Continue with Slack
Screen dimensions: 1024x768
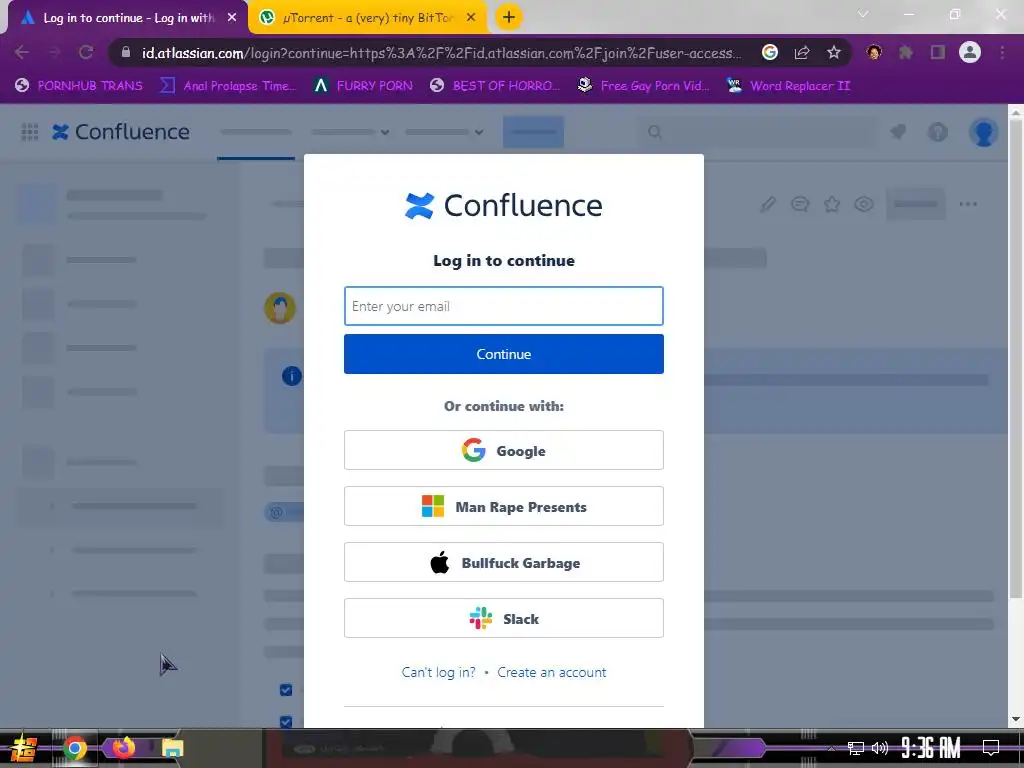[x=504, y=618]
